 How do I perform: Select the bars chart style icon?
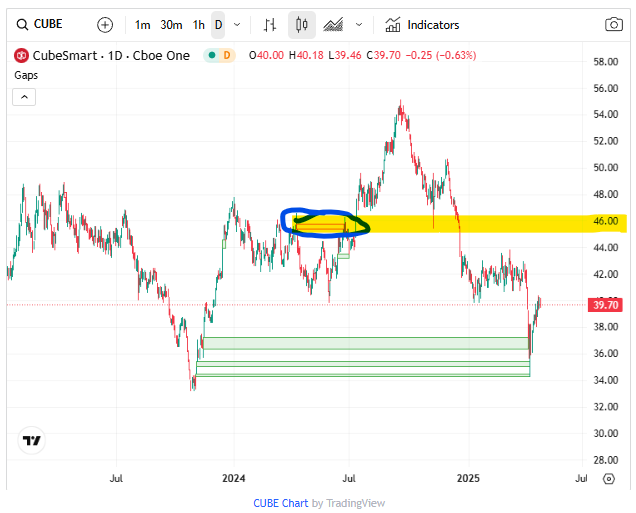[x=270, y=25]
